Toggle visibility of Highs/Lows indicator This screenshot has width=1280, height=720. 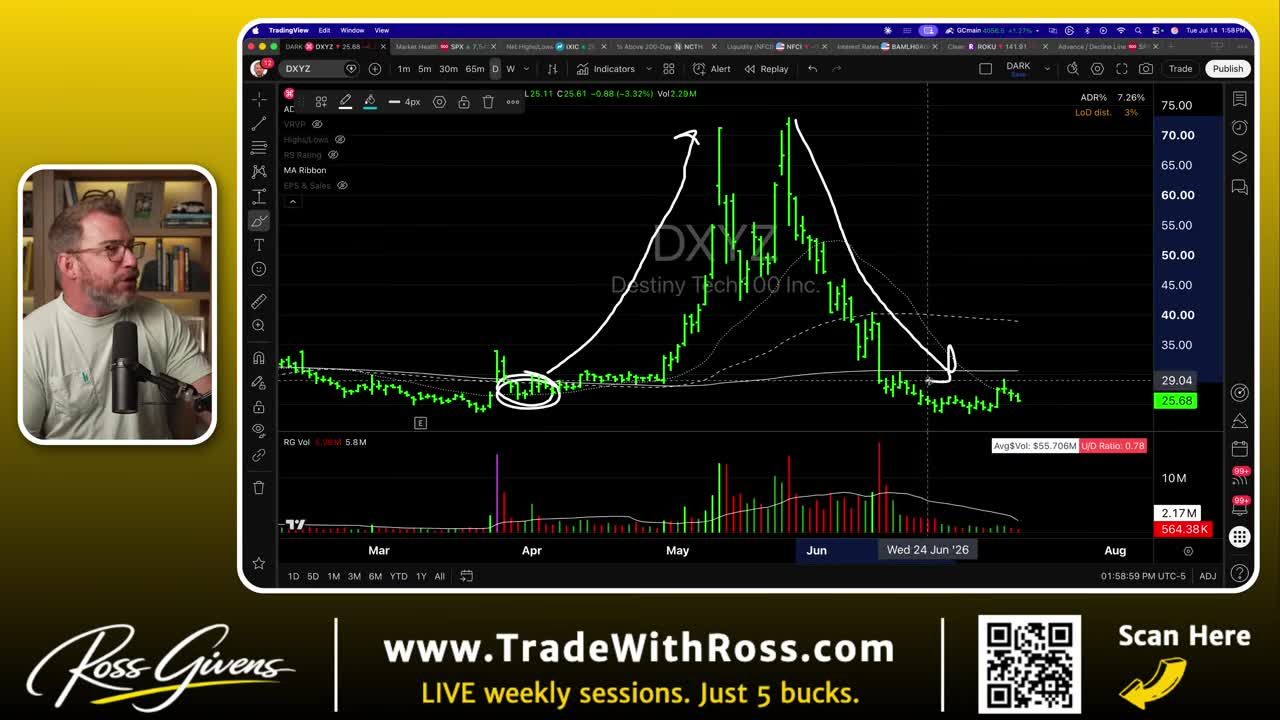pos(340,140)
